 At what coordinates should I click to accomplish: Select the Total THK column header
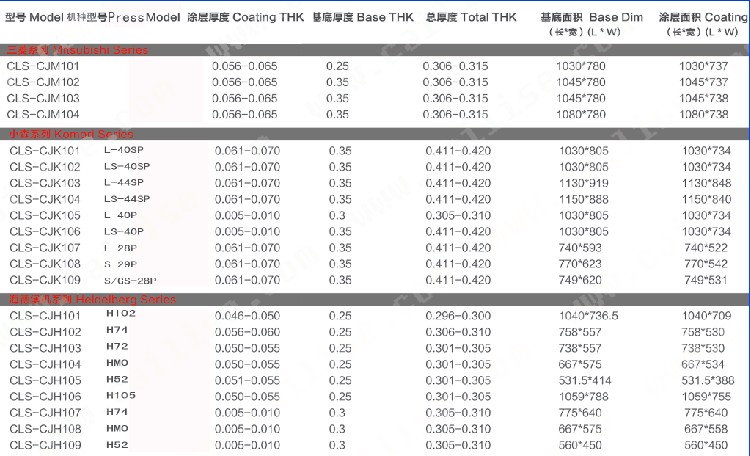click(x=471, y=17)
